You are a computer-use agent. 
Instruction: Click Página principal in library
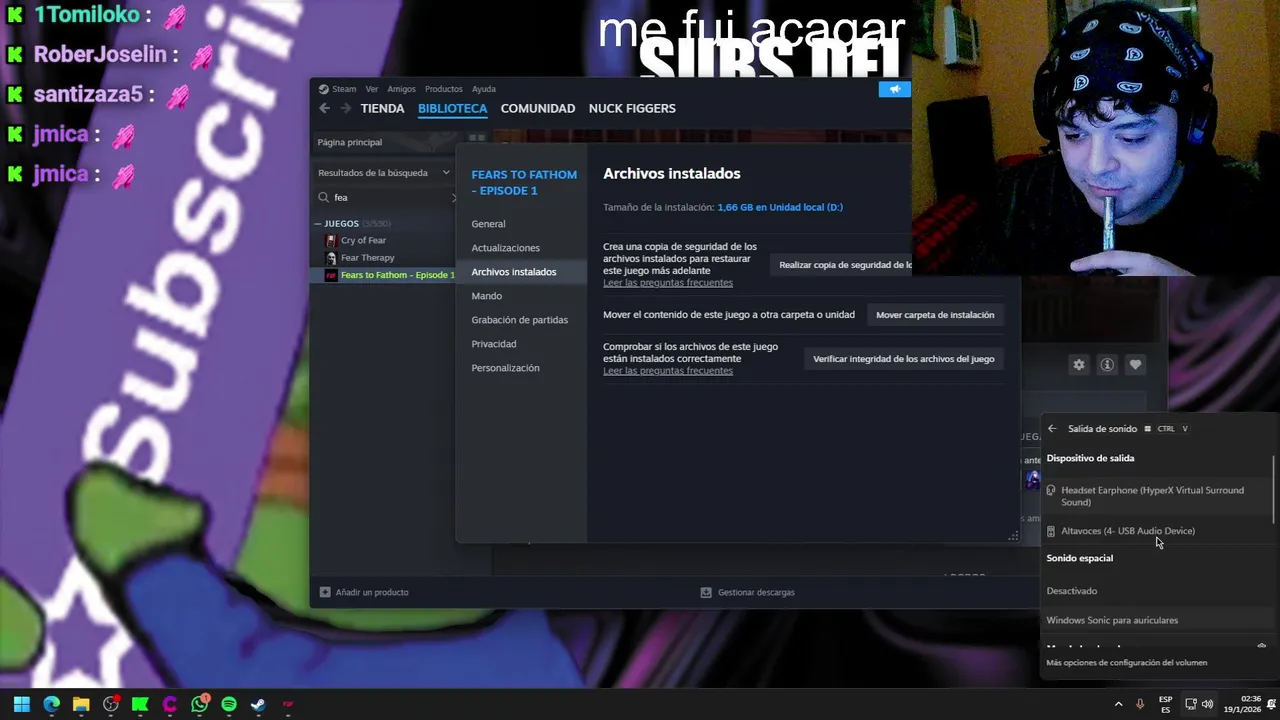point(390,143)
